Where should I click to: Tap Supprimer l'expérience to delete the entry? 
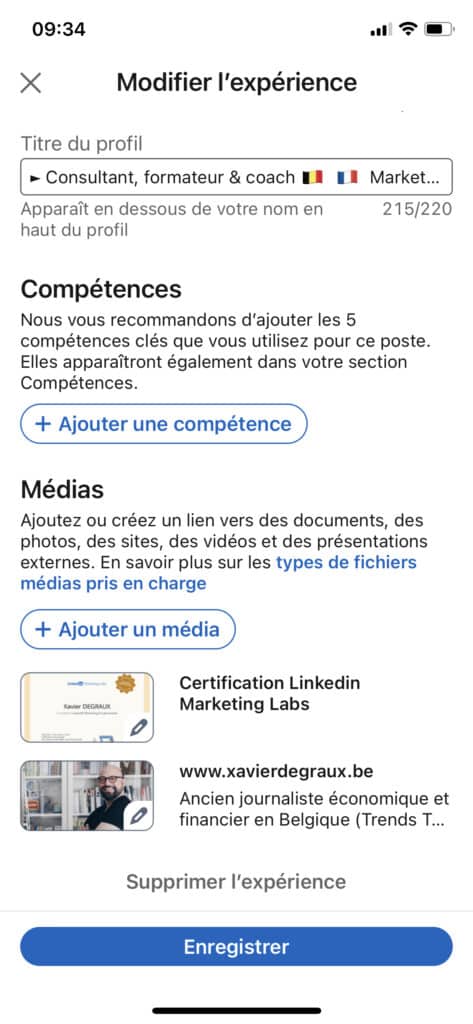236,882
